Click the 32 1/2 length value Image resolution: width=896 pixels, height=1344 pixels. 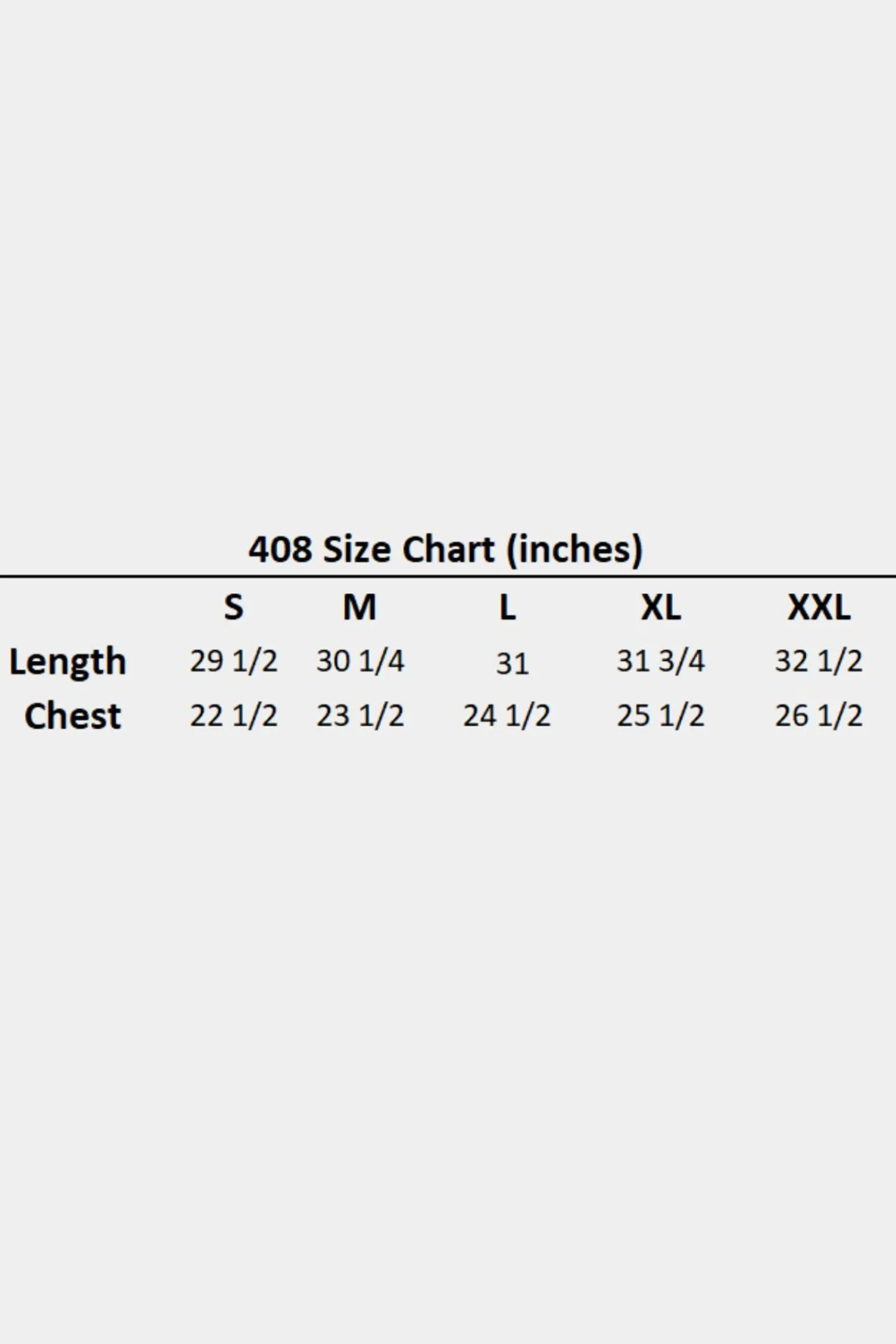point(819,661)
